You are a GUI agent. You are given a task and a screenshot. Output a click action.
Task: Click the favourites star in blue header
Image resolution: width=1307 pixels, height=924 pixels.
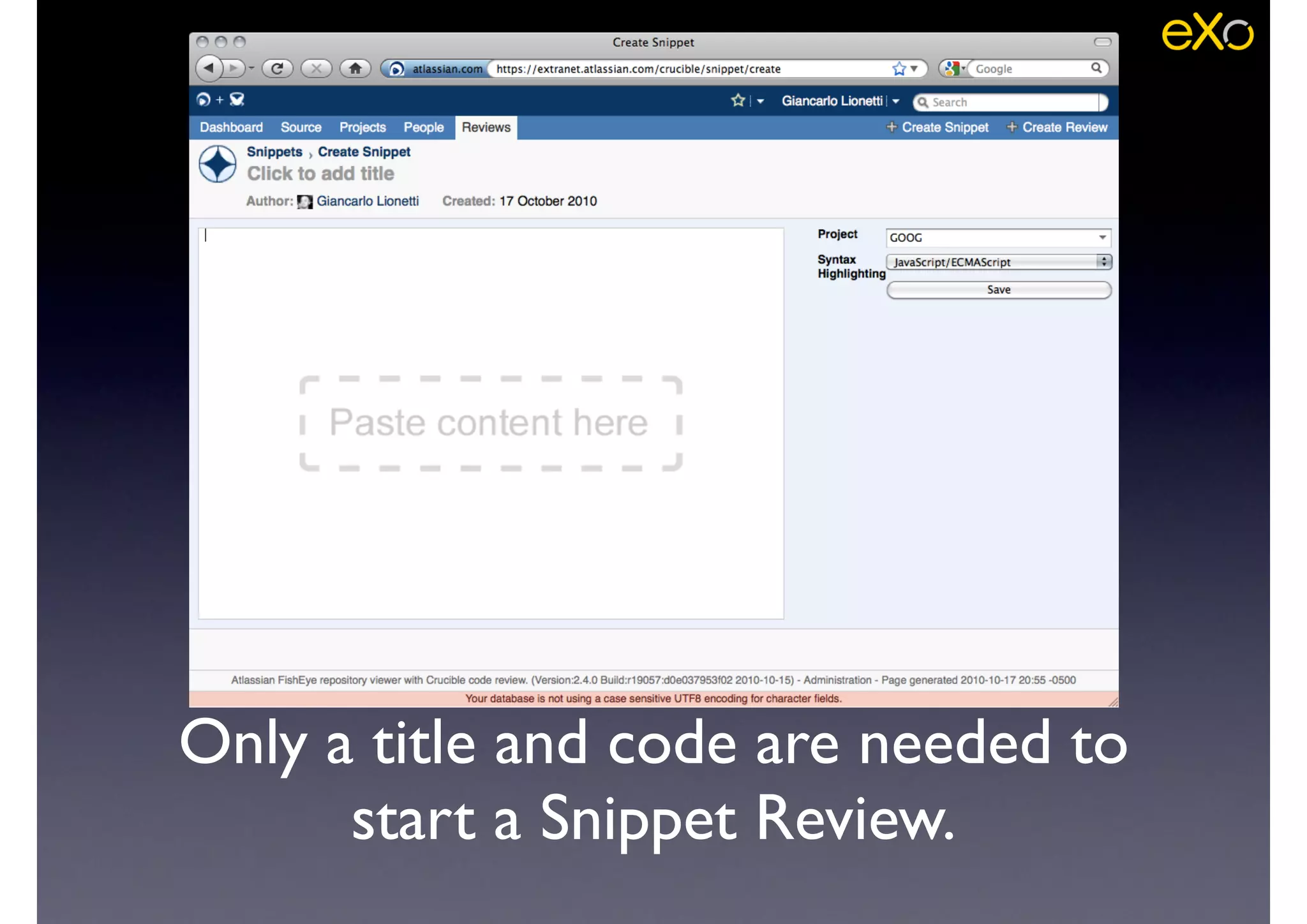pyautogui.click(x=738, y=100)
